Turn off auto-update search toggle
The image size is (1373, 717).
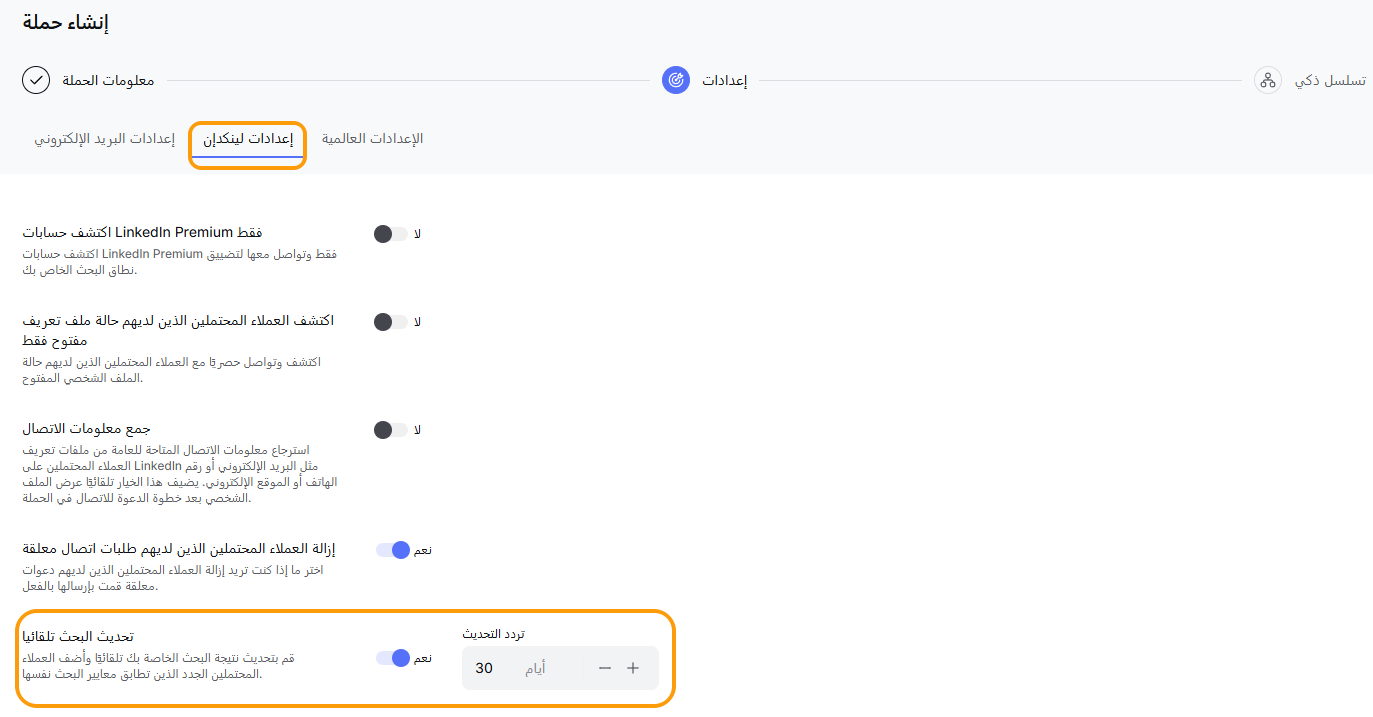(393, 658)
